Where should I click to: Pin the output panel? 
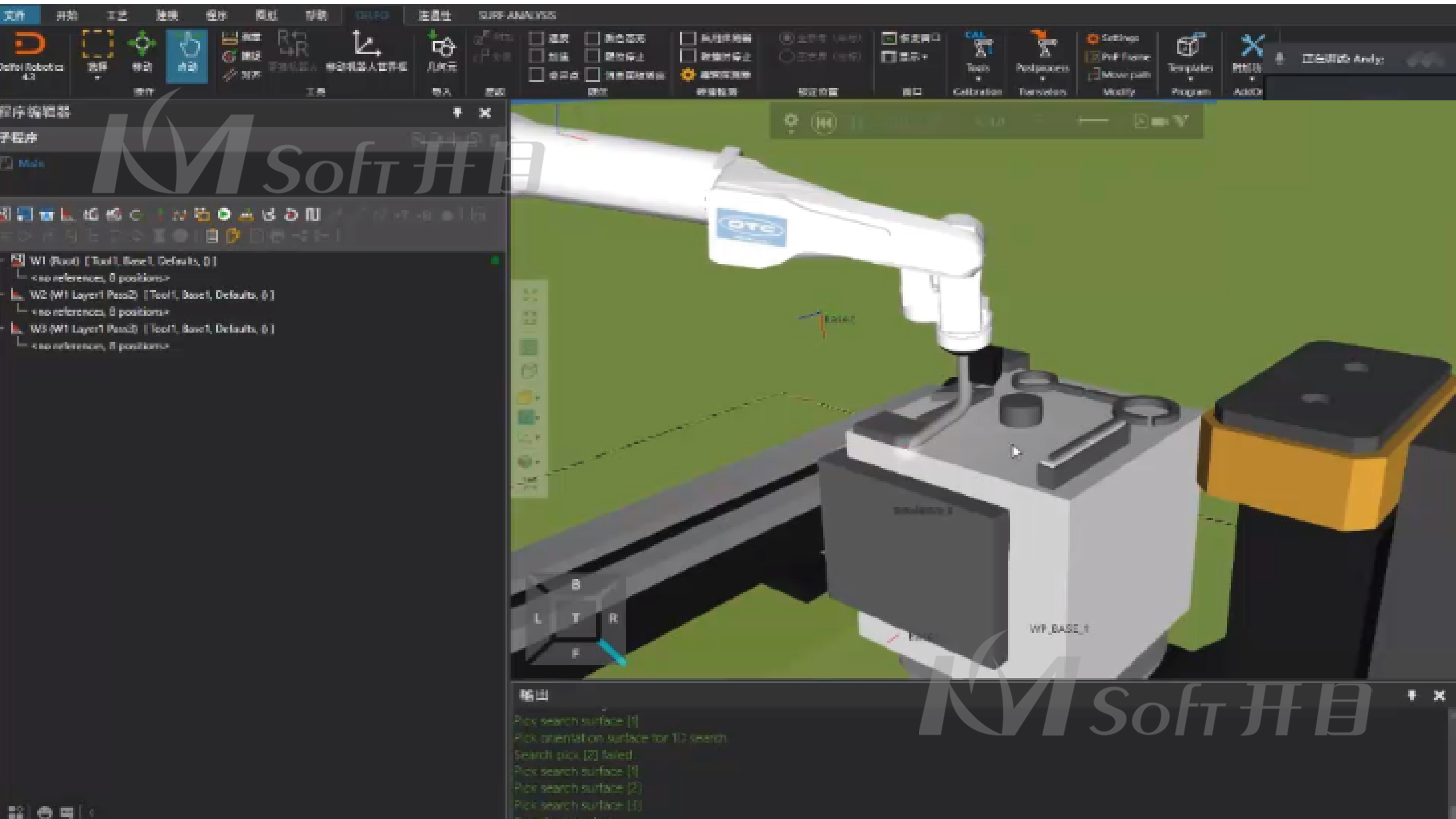(1411, 695)
